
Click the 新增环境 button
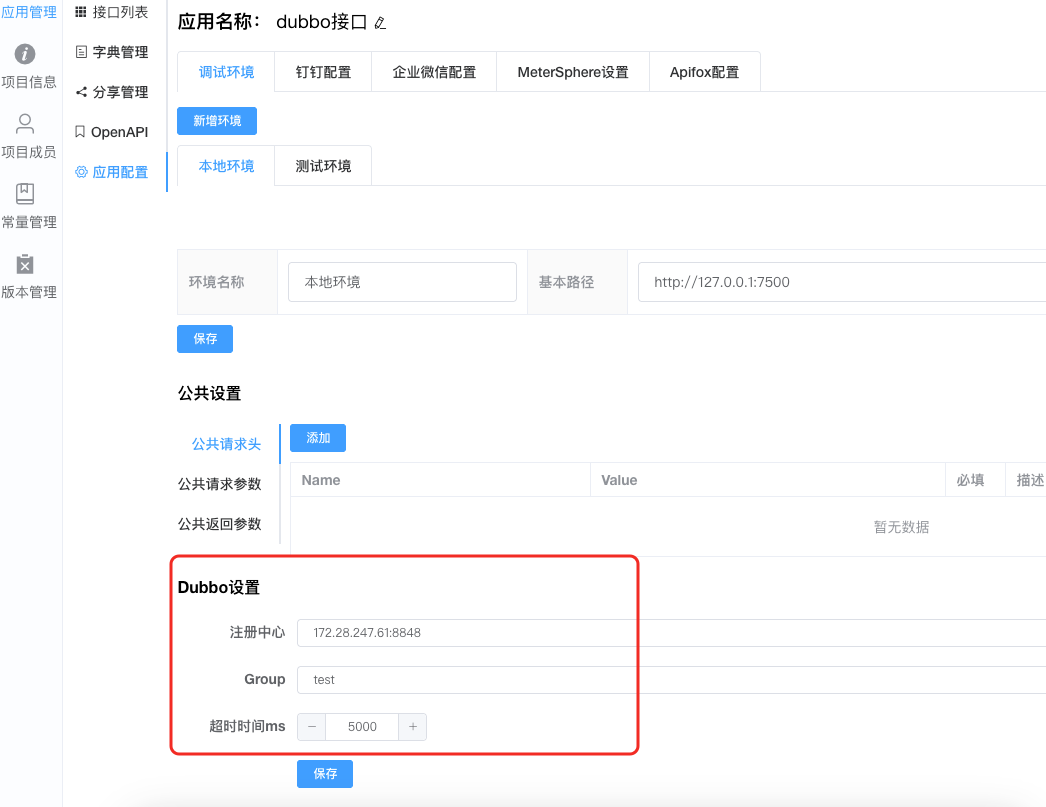[217, 121]
